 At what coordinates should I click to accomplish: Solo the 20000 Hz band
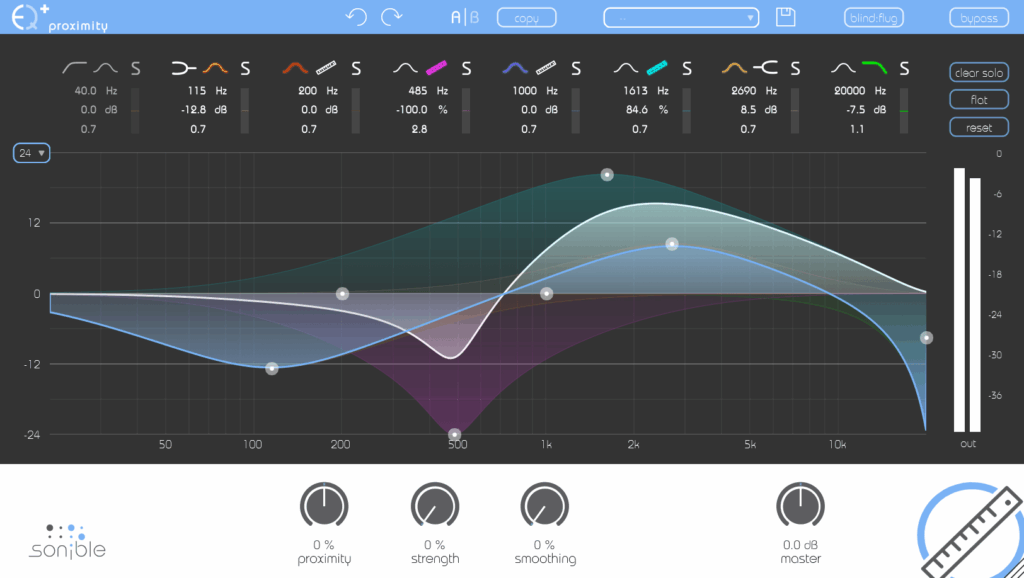[x=904, y=68]
